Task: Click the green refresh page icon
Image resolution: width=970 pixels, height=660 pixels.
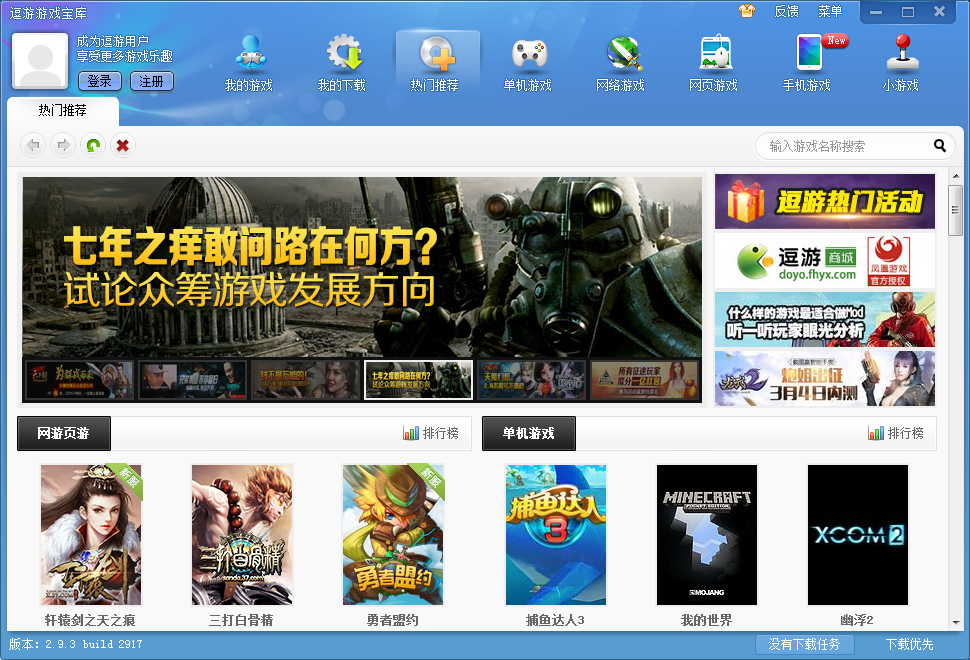Action: tap(93, 146)
